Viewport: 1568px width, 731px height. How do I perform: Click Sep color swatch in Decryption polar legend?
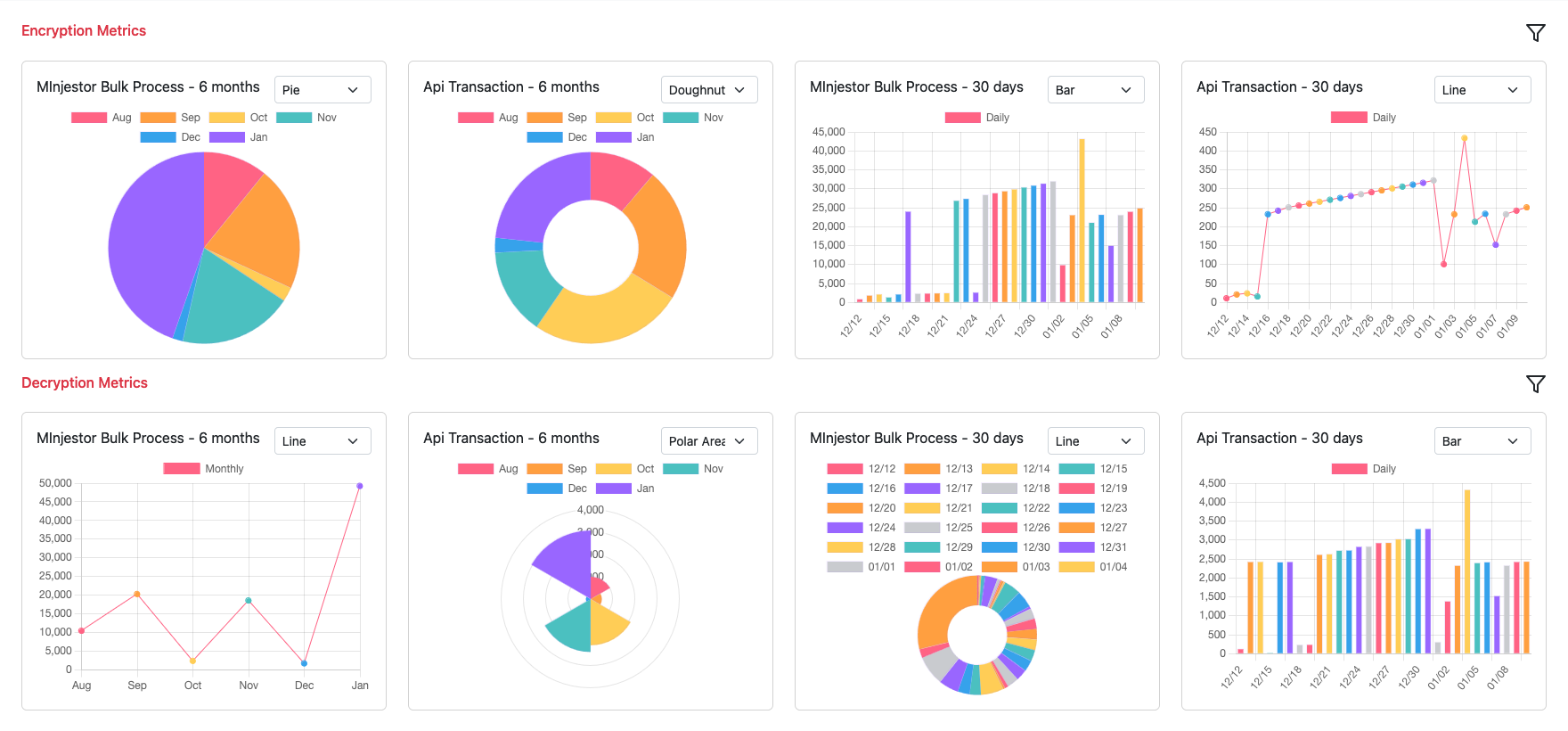pyautogui.click(x=544, y=469)
